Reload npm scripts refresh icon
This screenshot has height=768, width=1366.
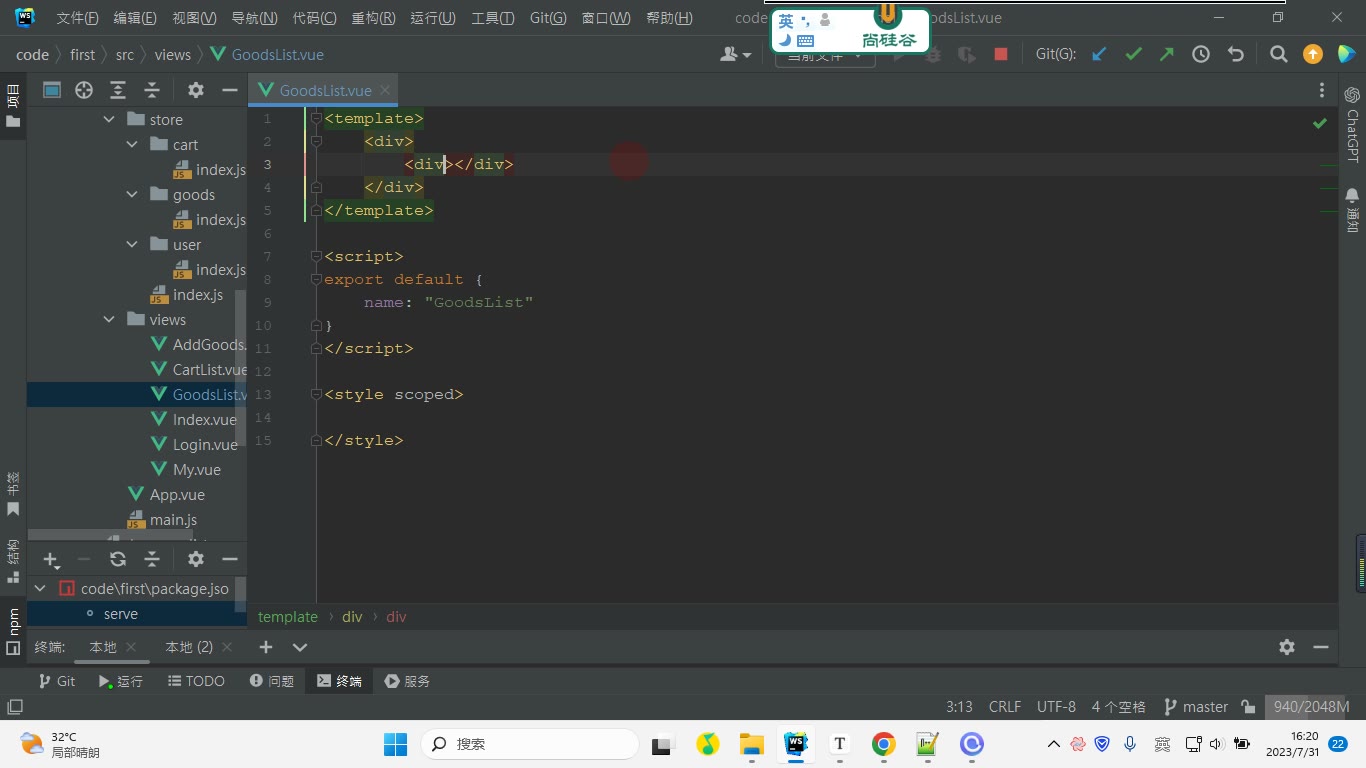[x=118, y=560]
